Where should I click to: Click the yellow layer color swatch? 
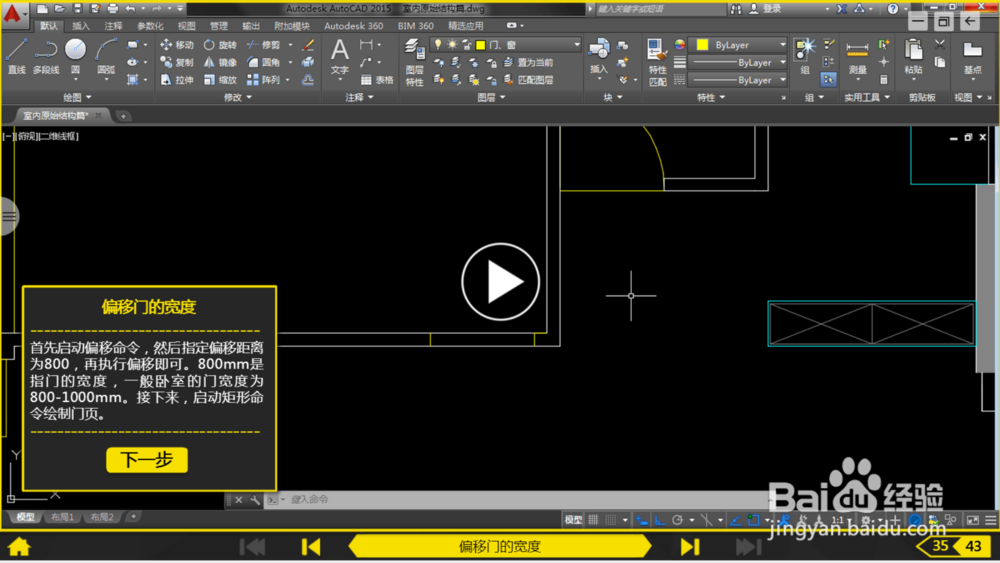coord(481,45)
